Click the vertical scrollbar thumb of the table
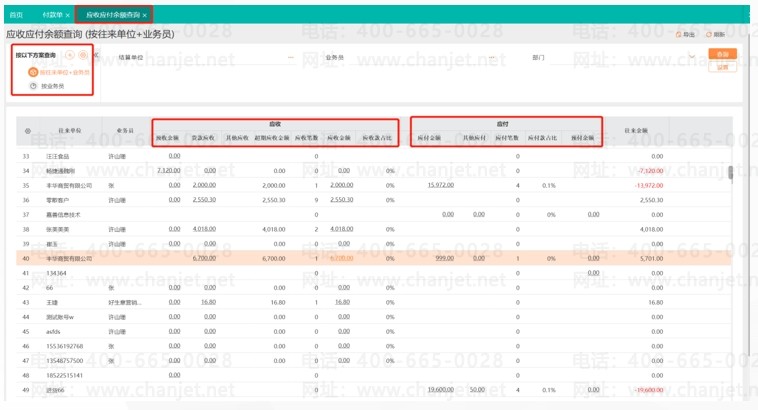Screen dimensions: 758x410 coord(730,173)
